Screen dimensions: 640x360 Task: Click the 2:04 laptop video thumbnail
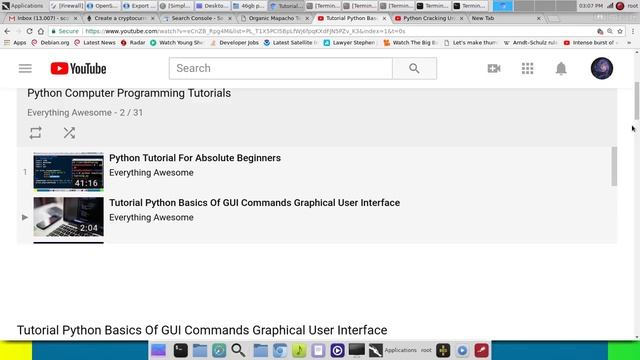pyautogui.click(x=69, y=217)
